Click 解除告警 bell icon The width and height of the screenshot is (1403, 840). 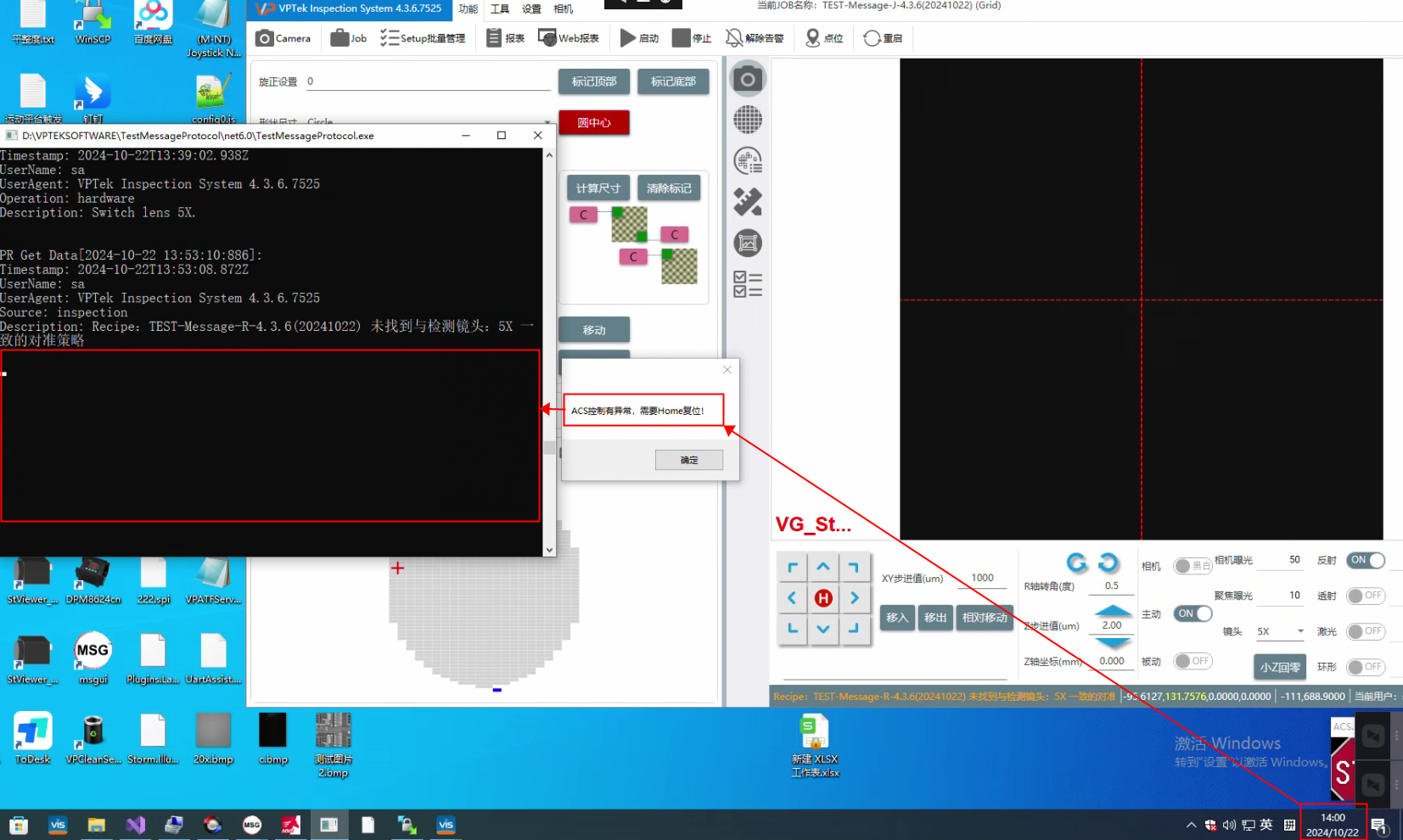pyautogui.click(x=755, y=38)
